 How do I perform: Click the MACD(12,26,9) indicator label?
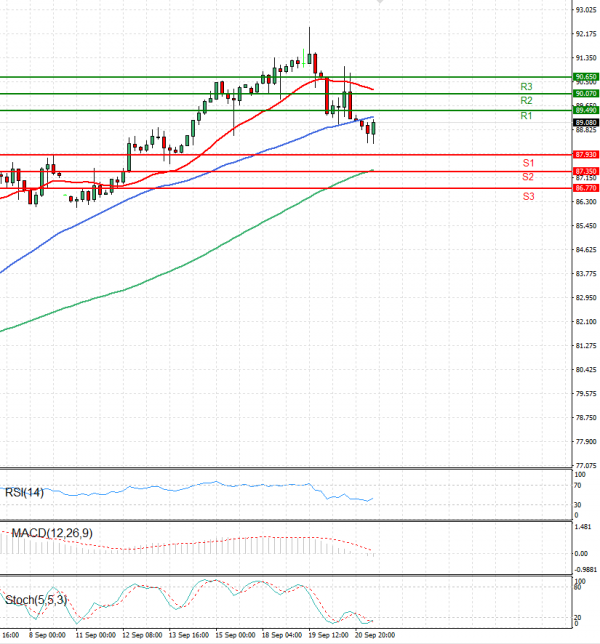click(x=52, y=533)
